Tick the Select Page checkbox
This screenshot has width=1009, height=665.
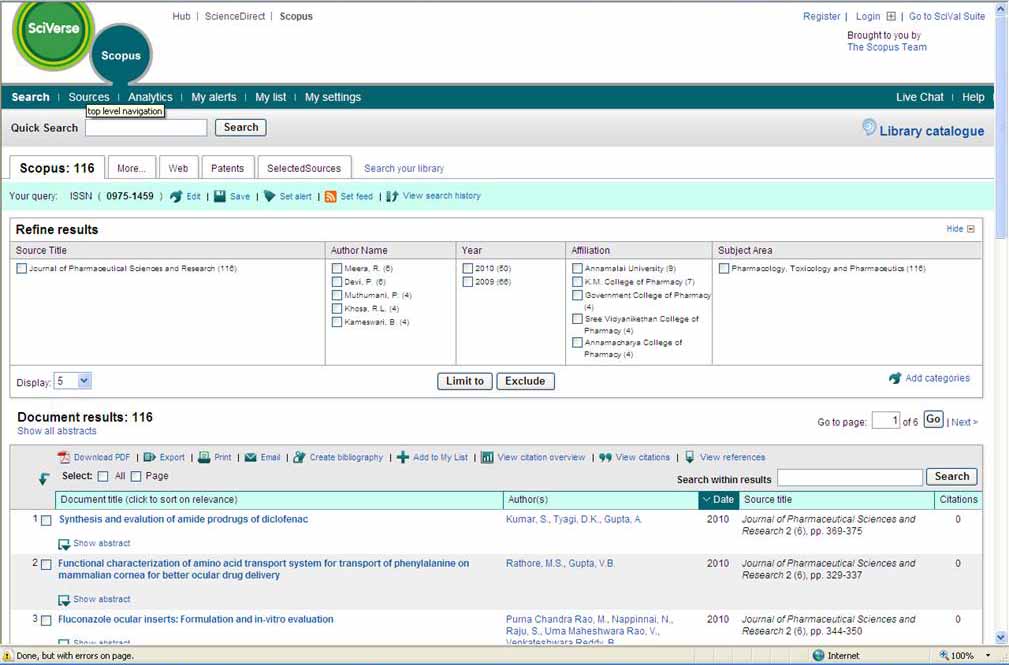[x=136, y=476]
